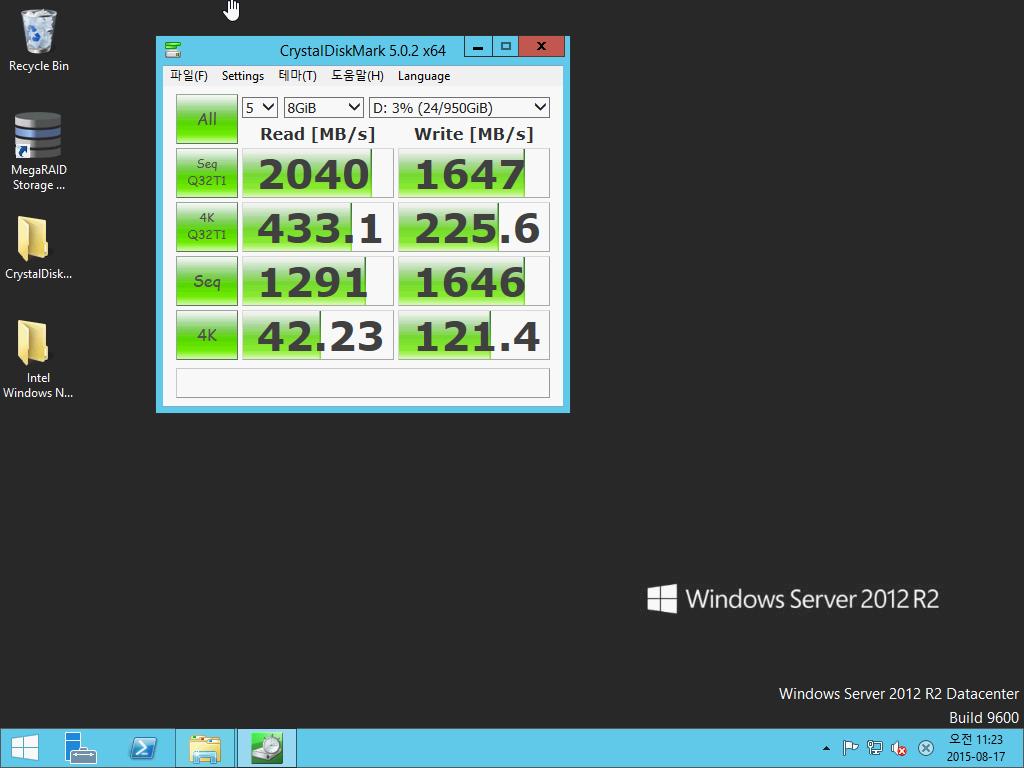
Task: Click the Seq read result 1291
Action: (317, 281)
